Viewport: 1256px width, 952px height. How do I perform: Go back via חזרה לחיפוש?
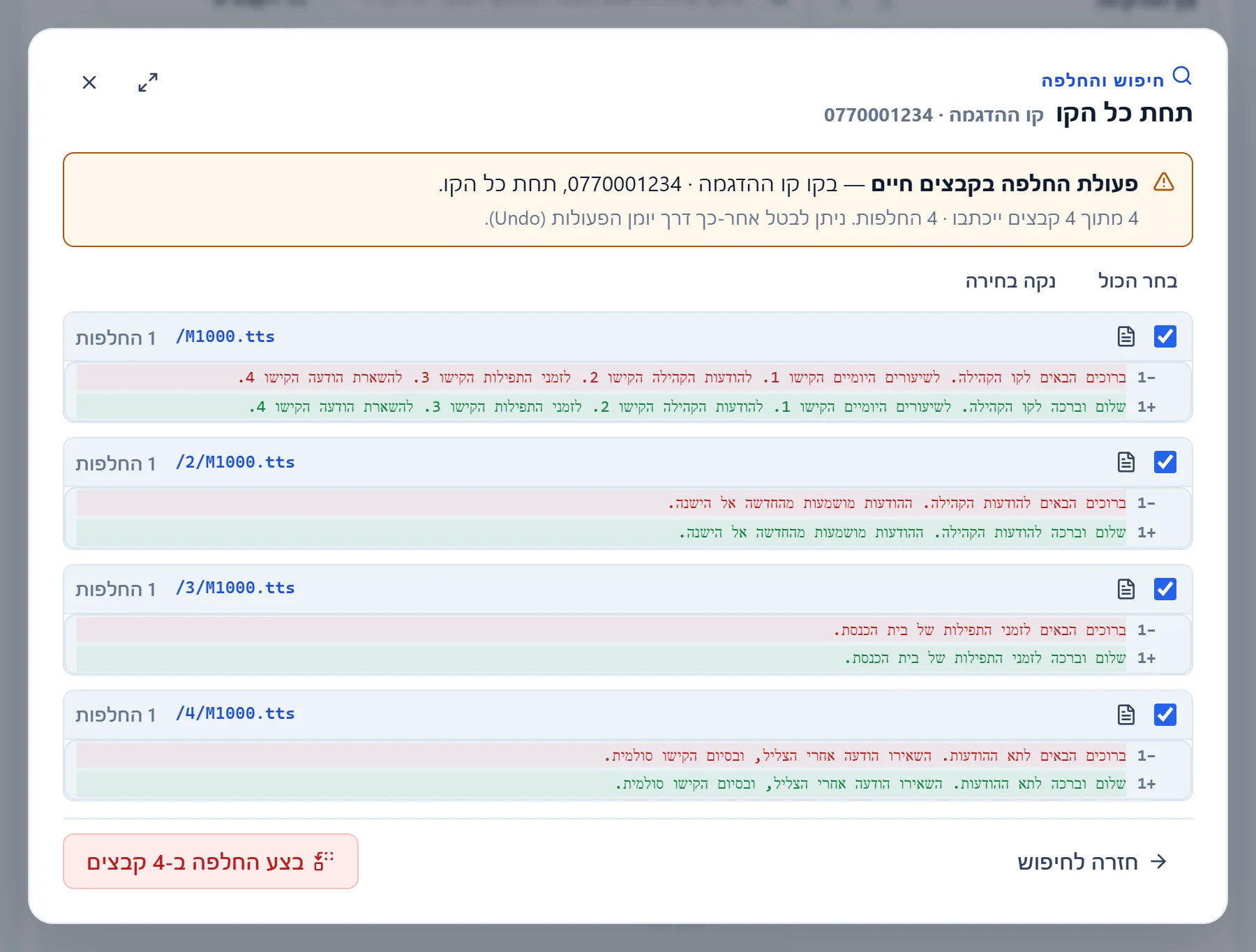point(1092,861)
